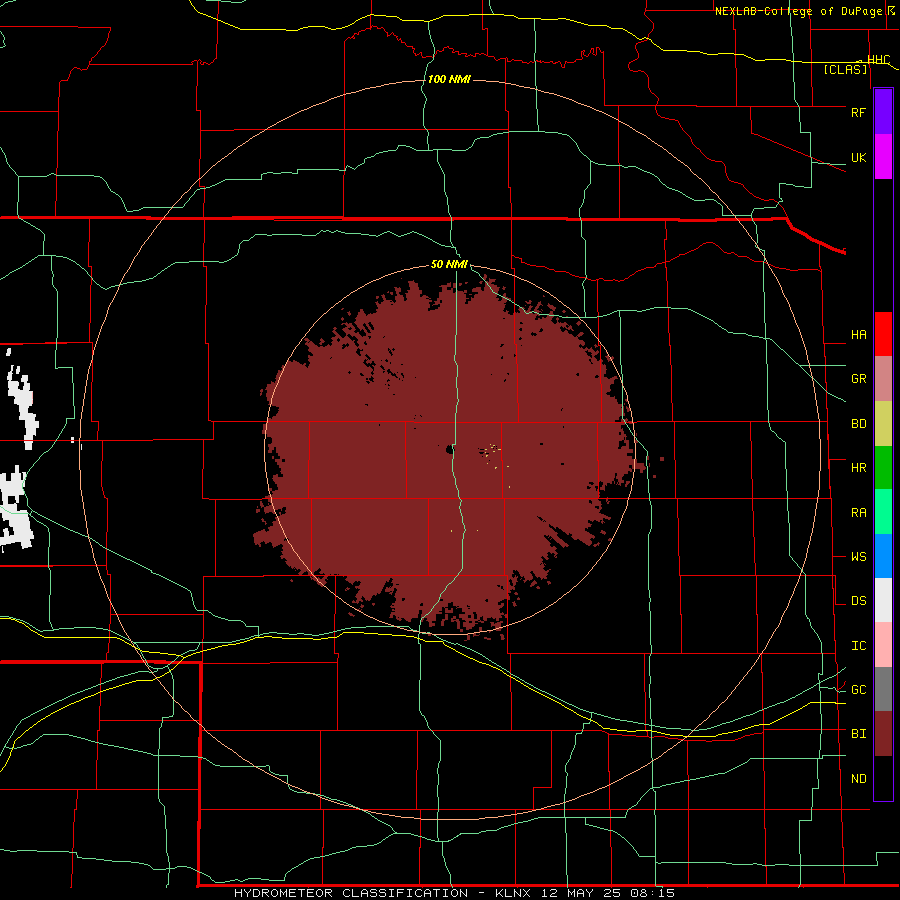Click the RA legend label
The width and height of the screenshot is (900, 900).
click(x=858, y=512)
